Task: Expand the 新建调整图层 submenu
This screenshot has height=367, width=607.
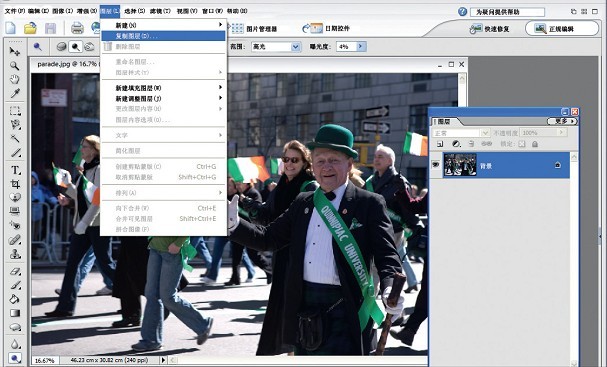Action: (x=163, y=98)
